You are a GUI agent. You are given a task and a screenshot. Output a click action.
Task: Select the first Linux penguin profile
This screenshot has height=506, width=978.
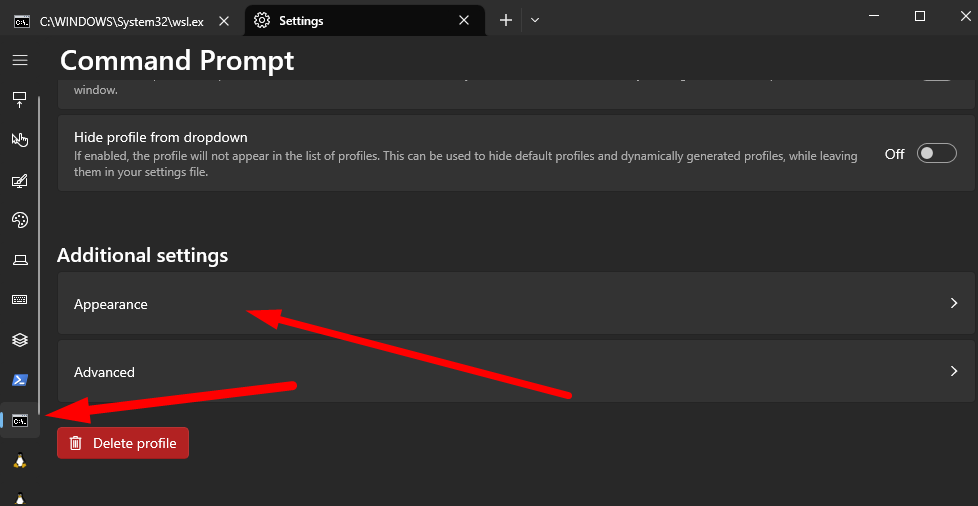(x=19, y=460)
